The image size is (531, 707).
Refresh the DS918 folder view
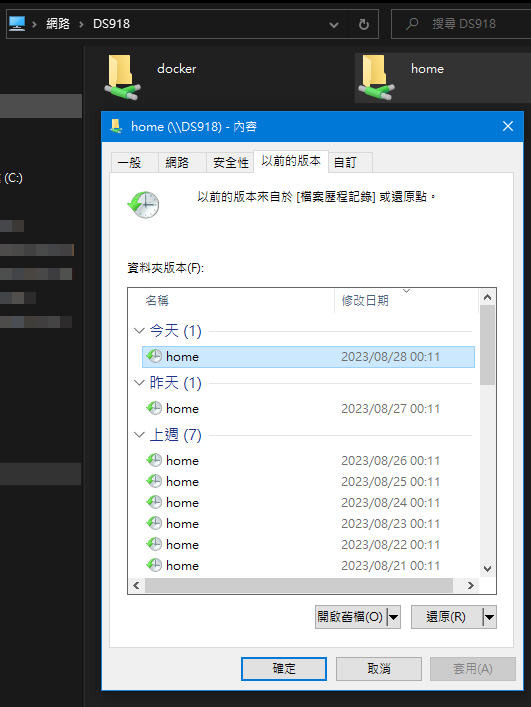coord(364,24)
